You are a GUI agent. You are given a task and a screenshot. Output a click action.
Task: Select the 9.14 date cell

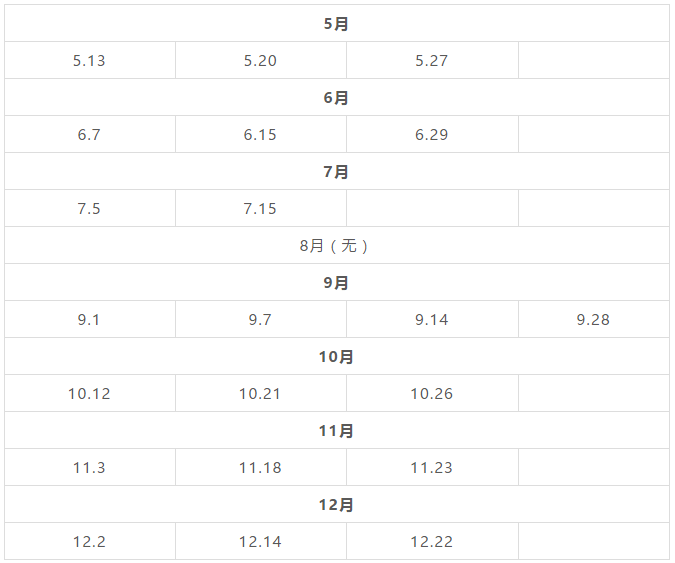[x=432, y=319]
